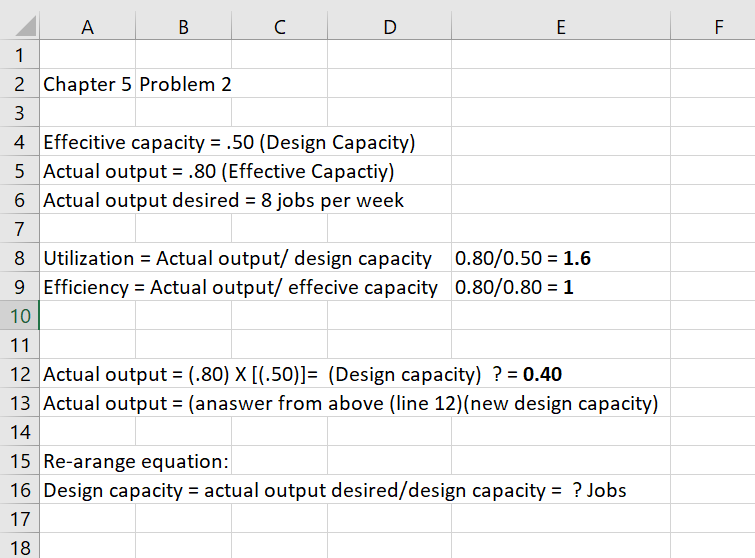Click empty cell B17

183,519
